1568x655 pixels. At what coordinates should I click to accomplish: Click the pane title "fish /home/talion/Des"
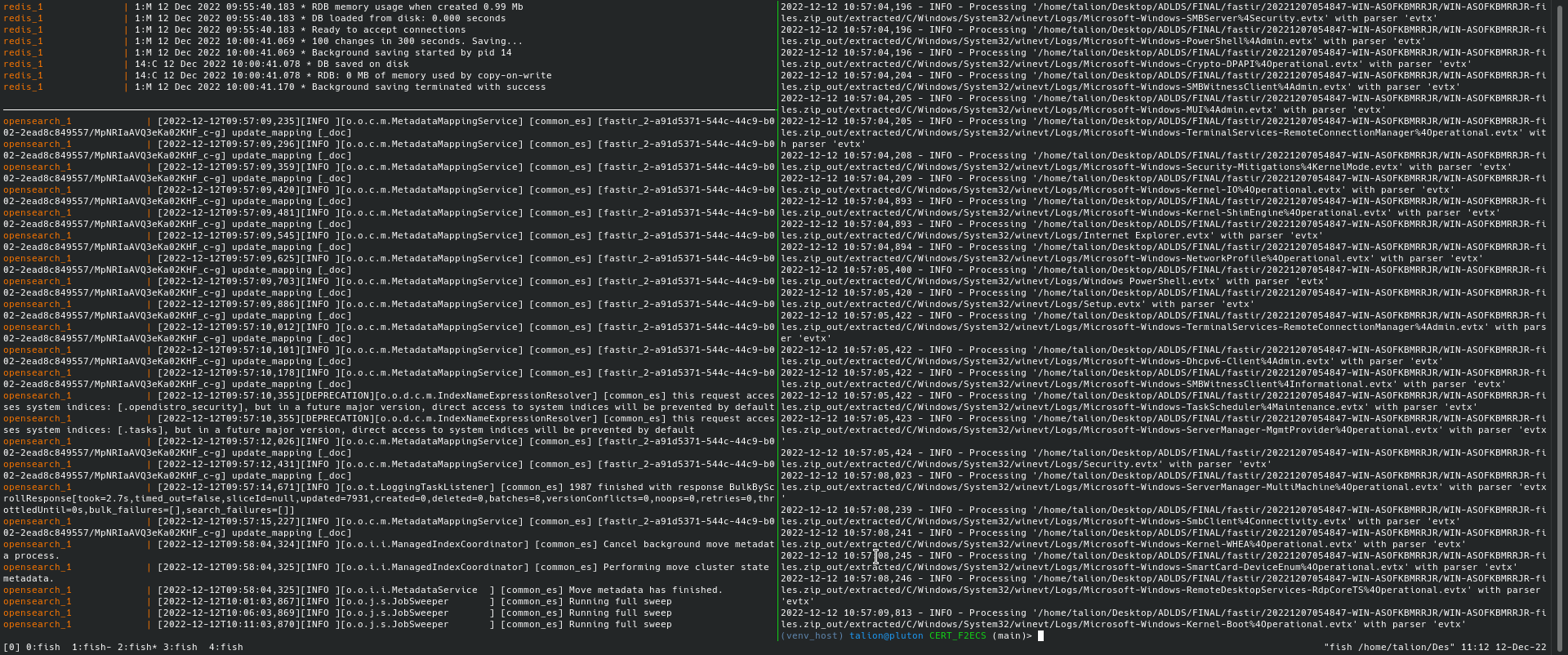(x=1388, y=647)
